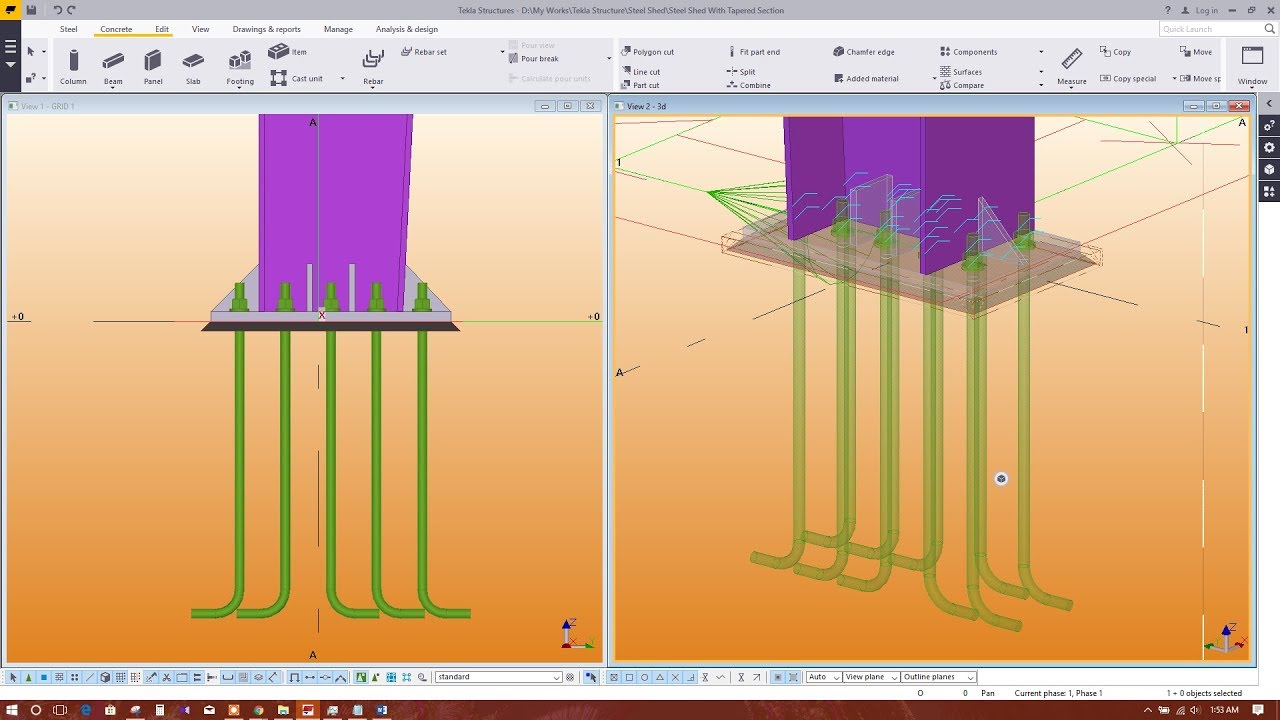Expand the Components dropdown

click(x=1041, y=52)
